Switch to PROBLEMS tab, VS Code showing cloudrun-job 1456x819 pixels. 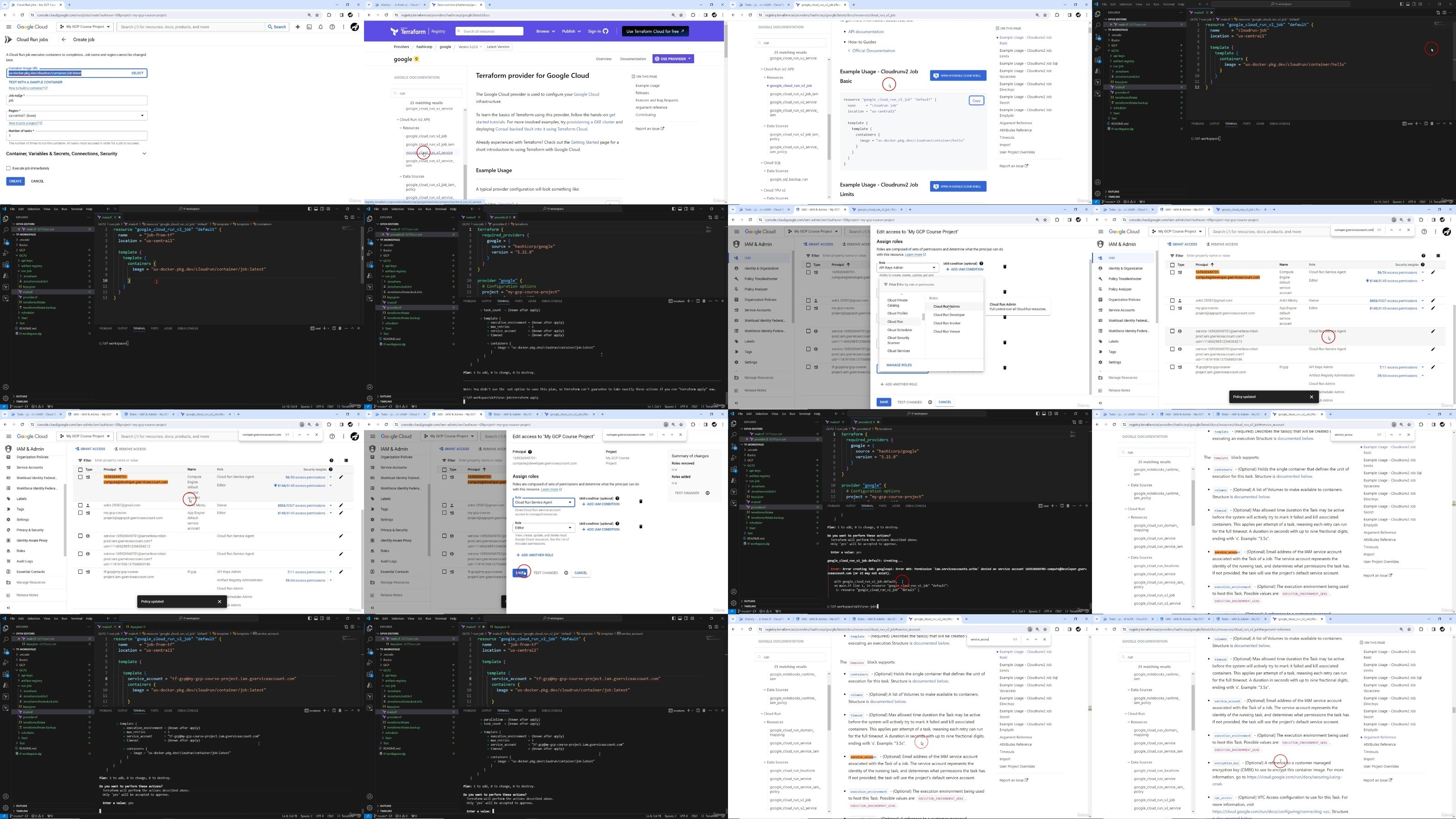(x=1197, y=124)
